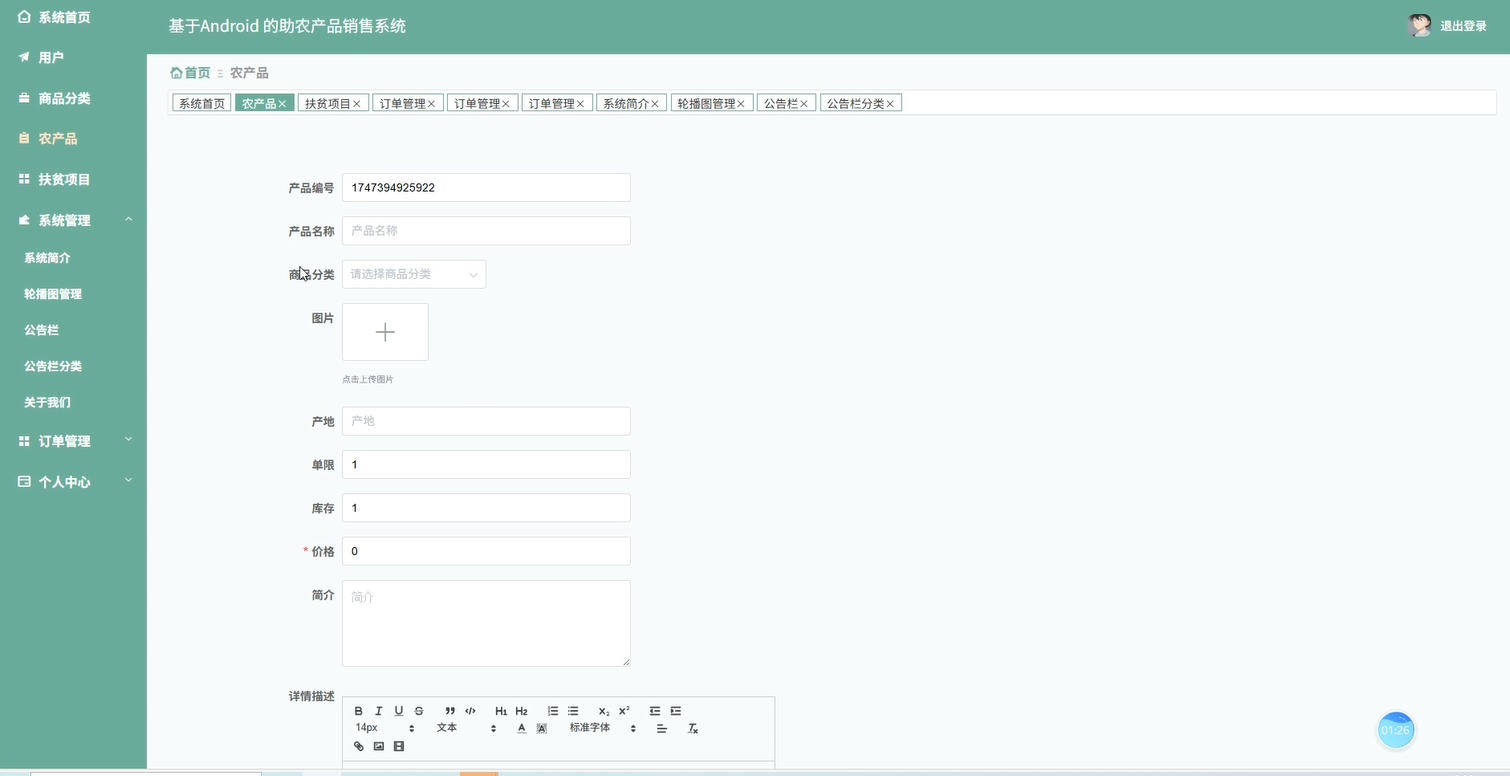The image size is (1510, 776).
Task: Switch to the 系统简介 tab
Action: click(626, 103)
